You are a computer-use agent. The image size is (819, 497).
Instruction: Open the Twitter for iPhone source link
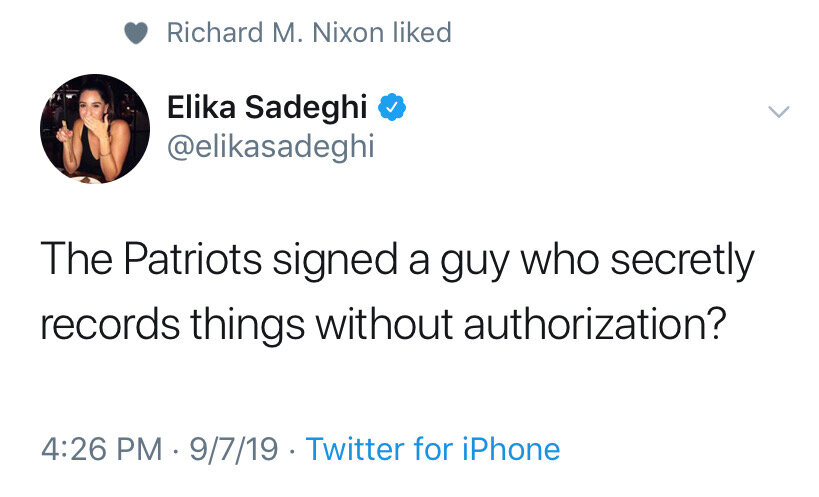(x=433, y=449)
